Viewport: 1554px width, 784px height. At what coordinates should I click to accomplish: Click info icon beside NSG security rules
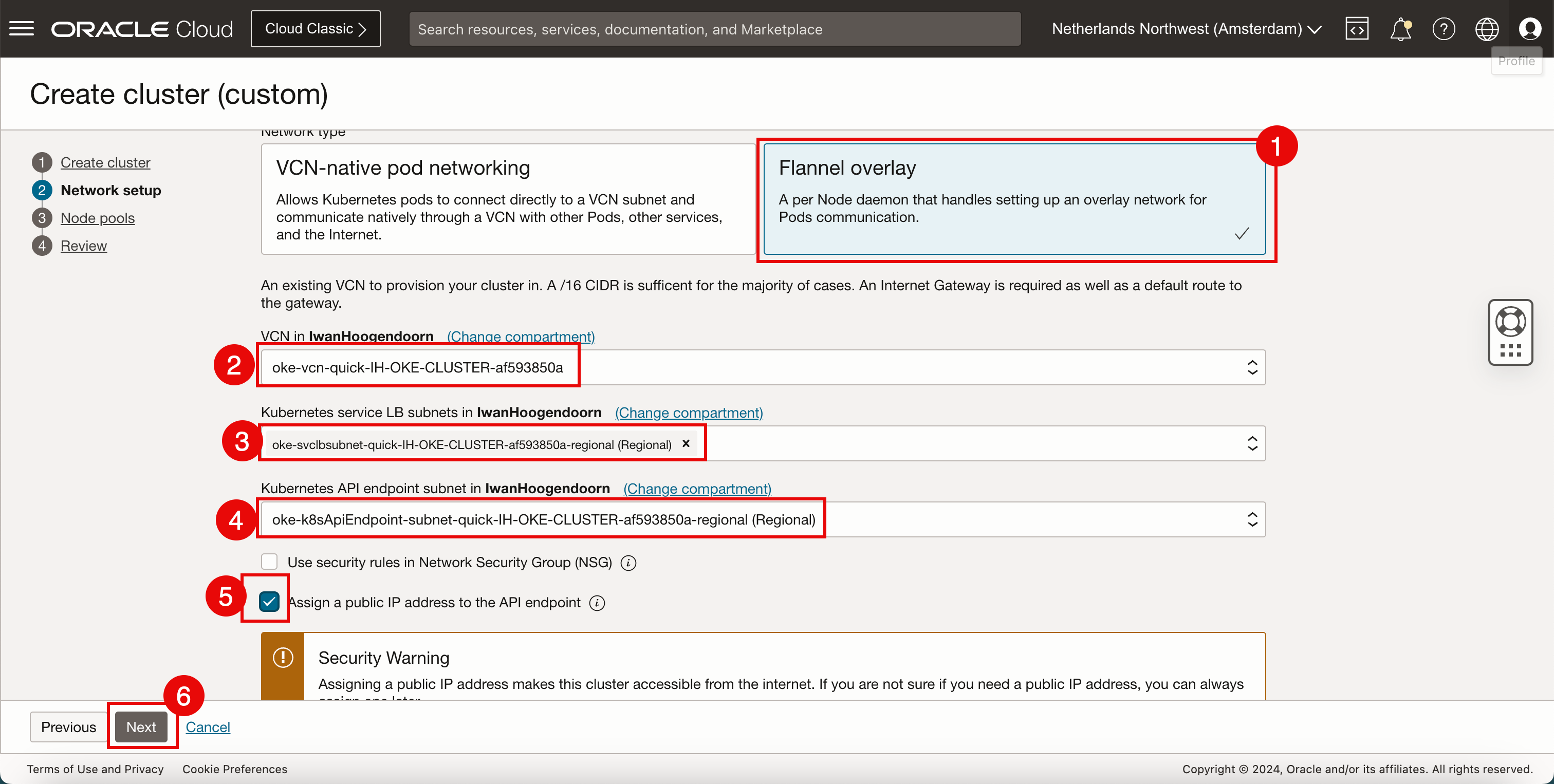coord(628,563)
